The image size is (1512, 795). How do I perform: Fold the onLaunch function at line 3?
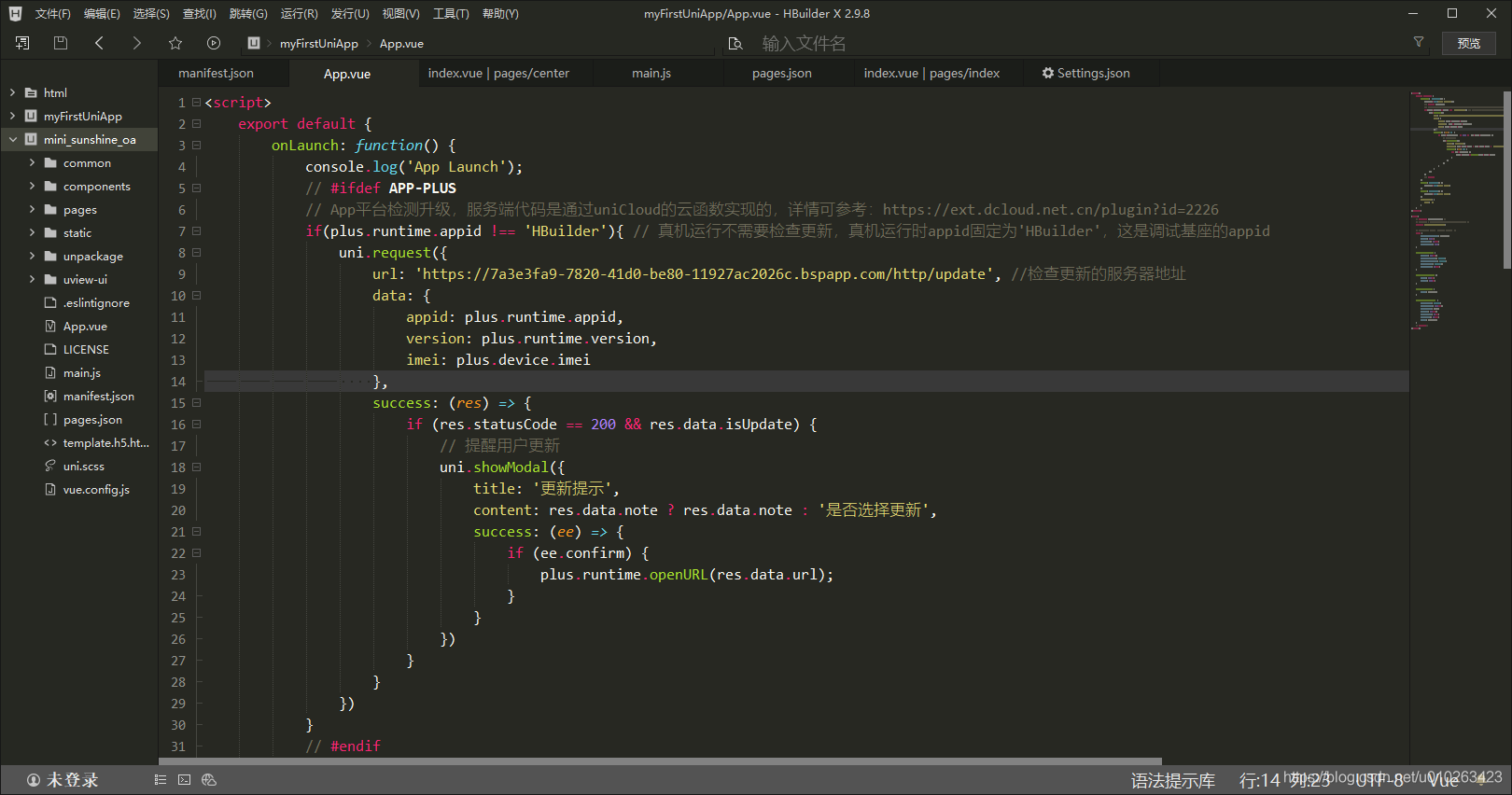click(x=196, y=146)
